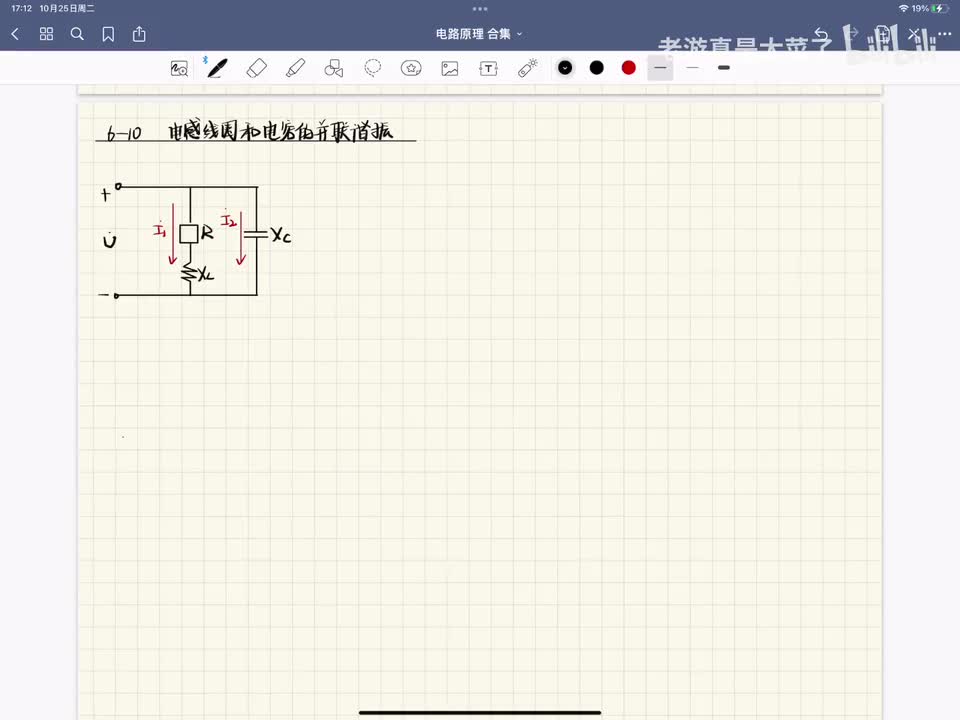This screenshot has width=960, height=720.
Task: Select the zoom window writing tool
Action: (179, 69)
